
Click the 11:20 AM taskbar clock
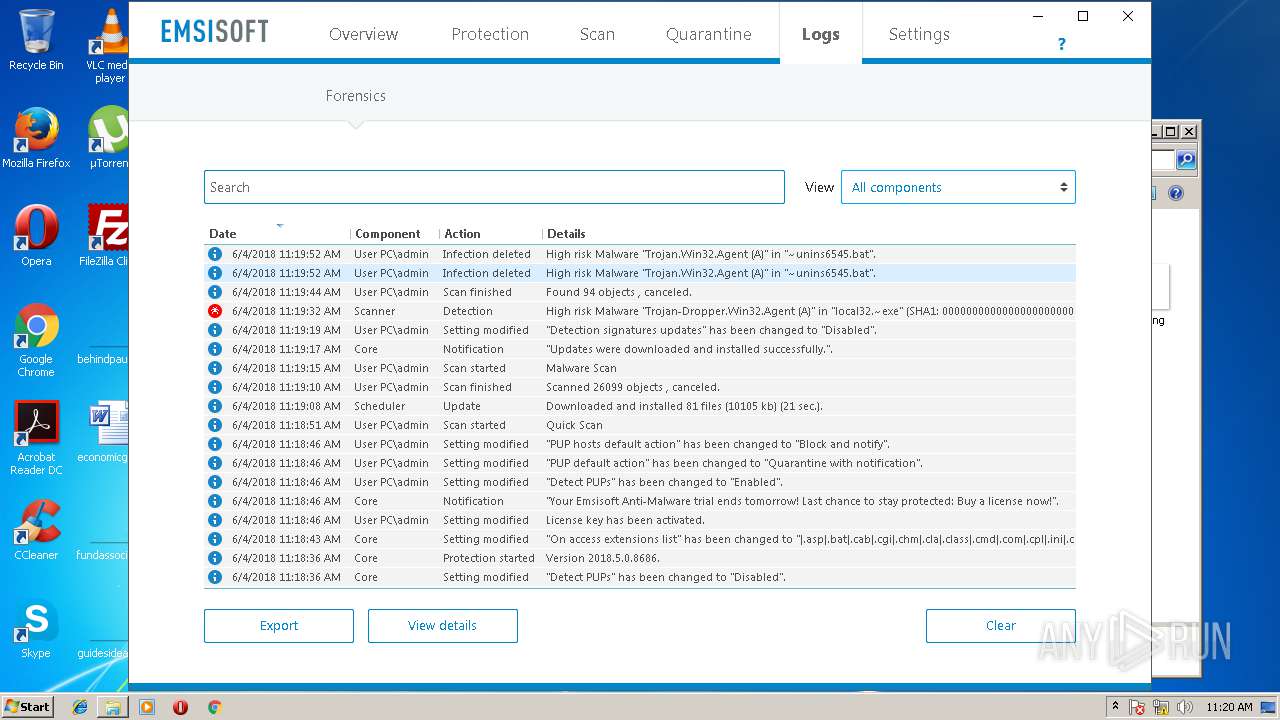pyautogui.click(x=1229, y=707)
